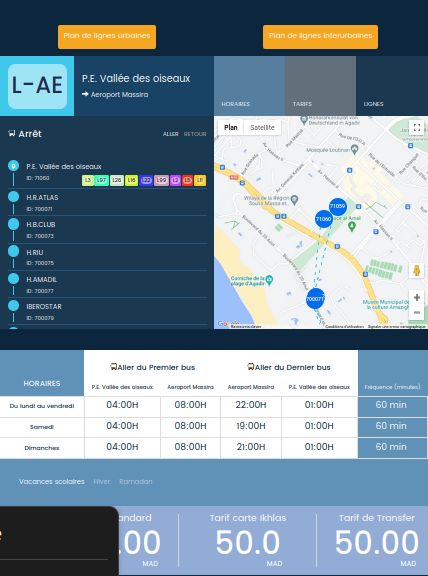Switch map to Plan view
The image size is (428, 576).
pos(231,127)
